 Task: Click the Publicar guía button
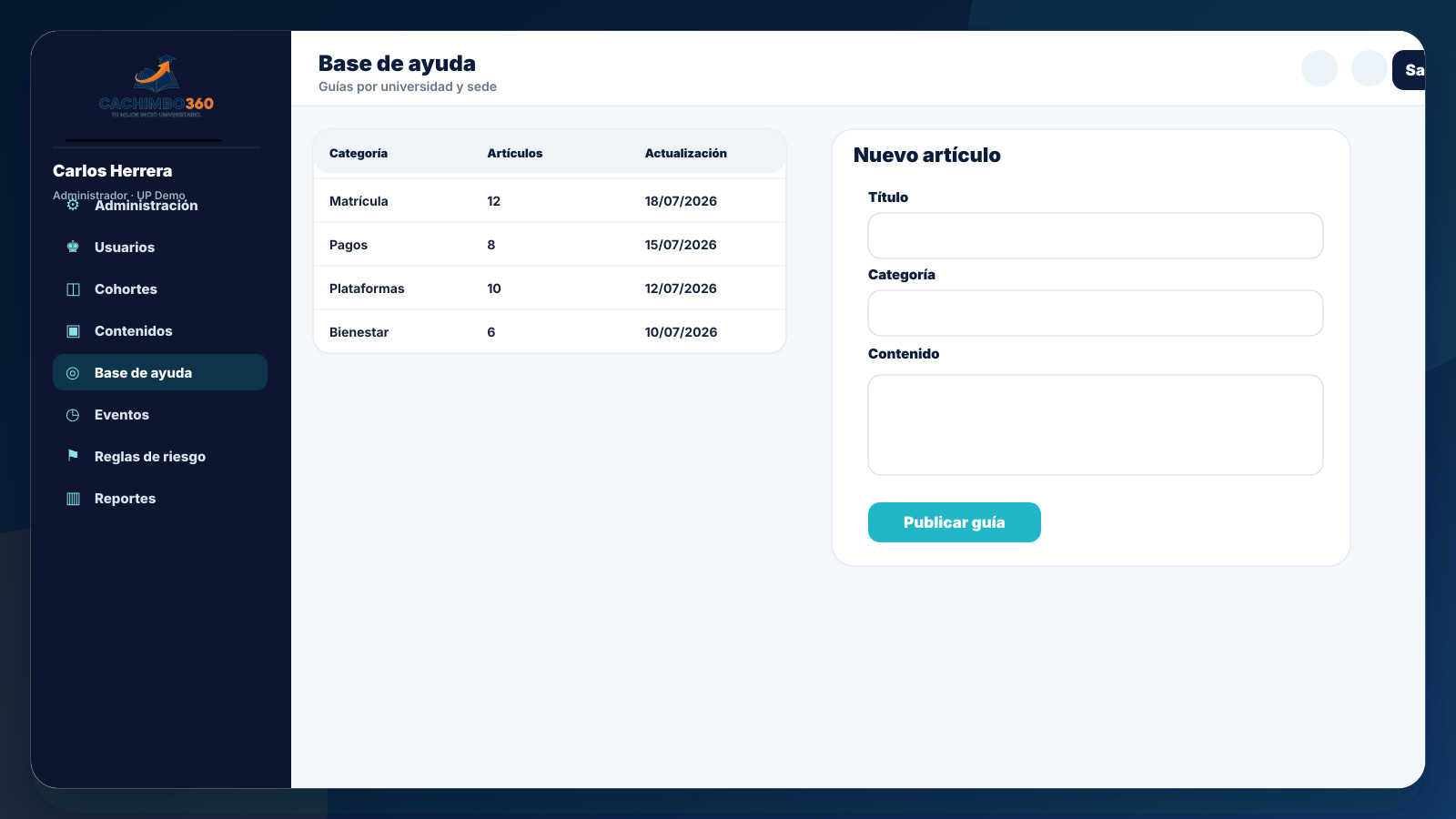coord(955,522)
